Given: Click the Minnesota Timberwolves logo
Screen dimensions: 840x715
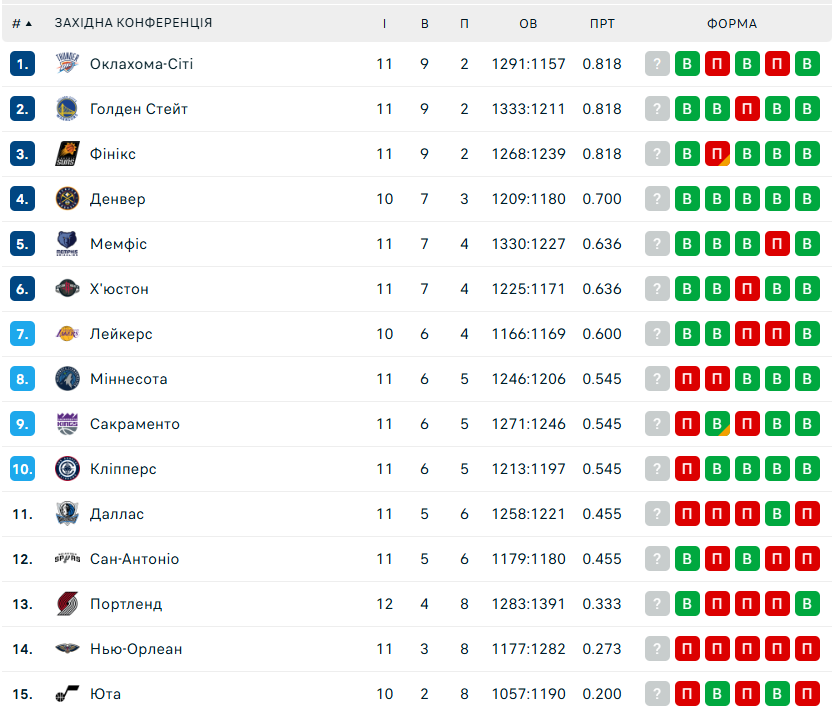Looking at the screenshot, I should tap(67, 379).
